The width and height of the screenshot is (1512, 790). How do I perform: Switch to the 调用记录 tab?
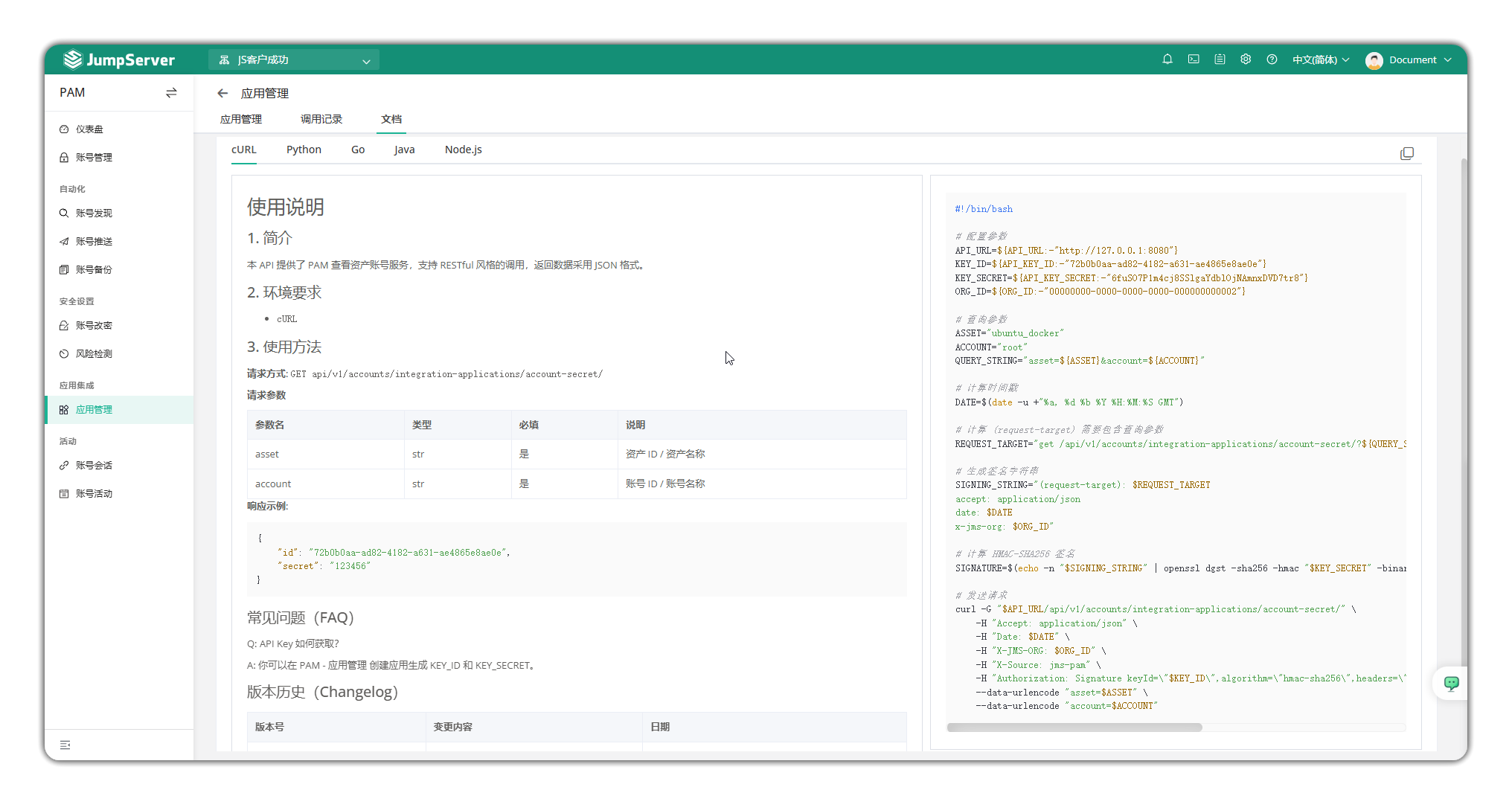pos(321,119)
